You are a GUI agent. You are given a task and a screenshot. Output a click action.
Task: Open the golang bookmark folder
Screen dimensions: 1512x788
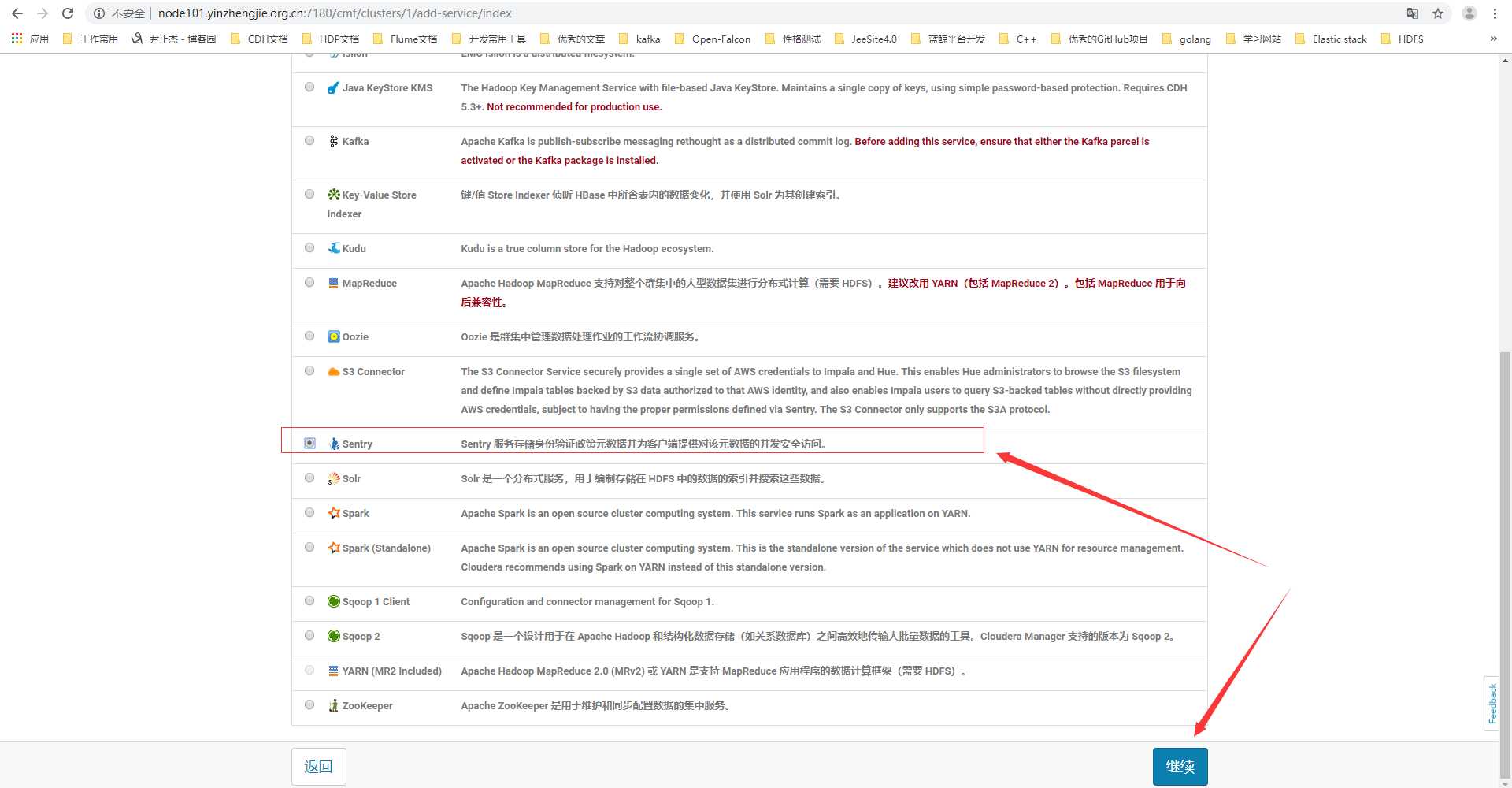pos(1186,39)
